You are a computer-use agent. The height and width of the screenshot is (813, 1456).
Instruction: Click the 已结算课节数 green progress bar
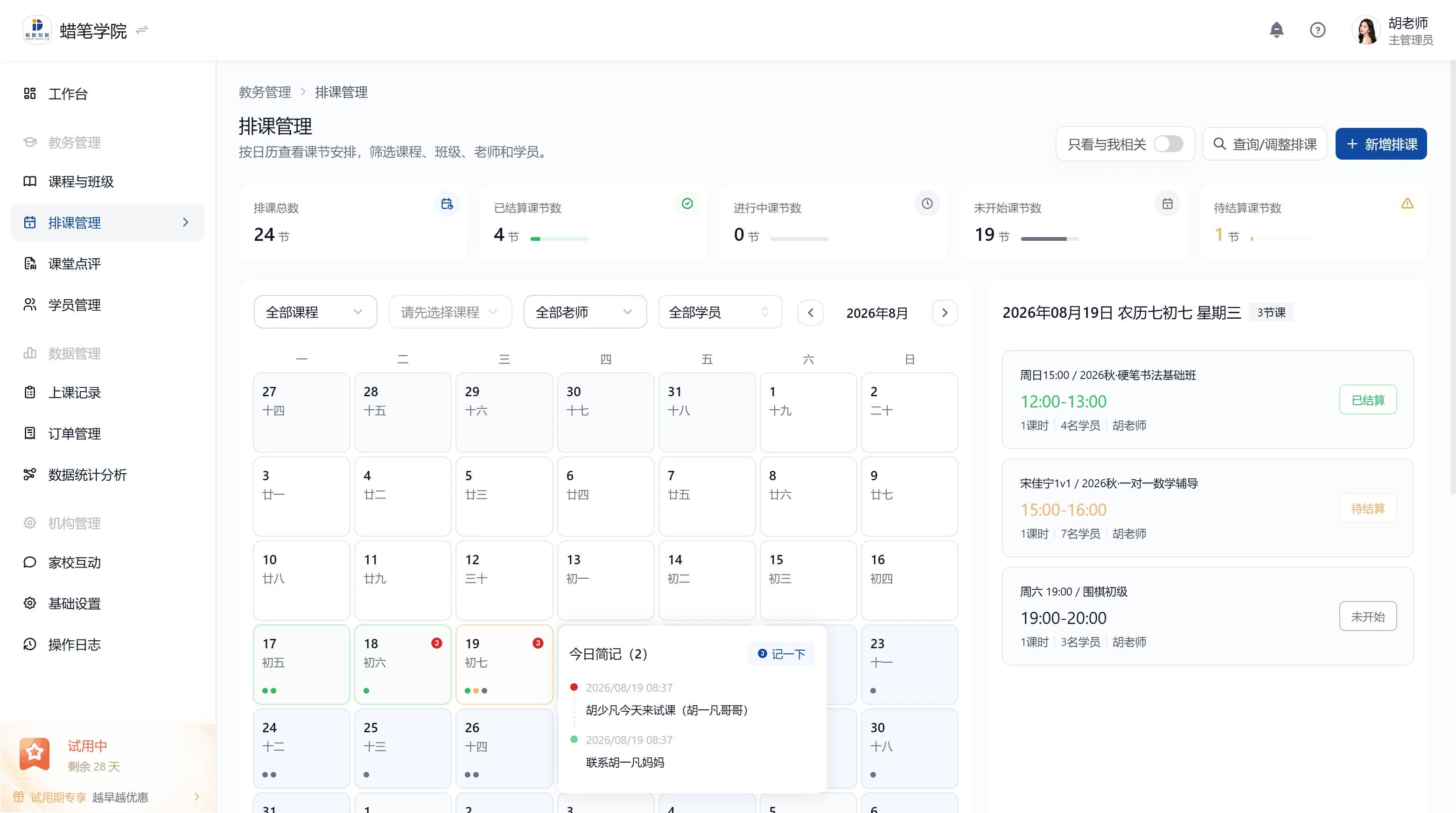click(560, 239)
